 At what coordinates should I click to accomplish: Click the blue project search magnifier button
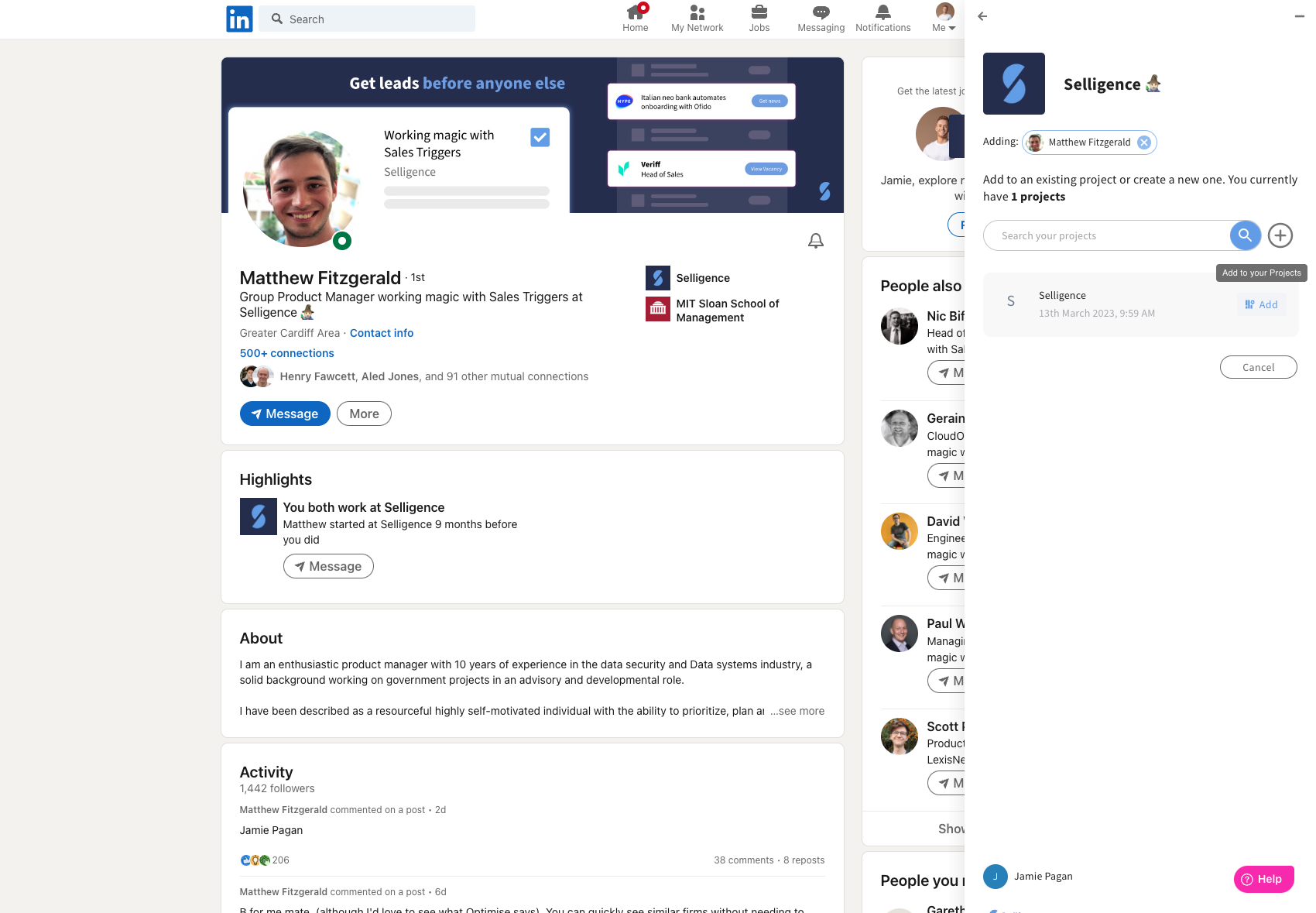pos(1246,235)
